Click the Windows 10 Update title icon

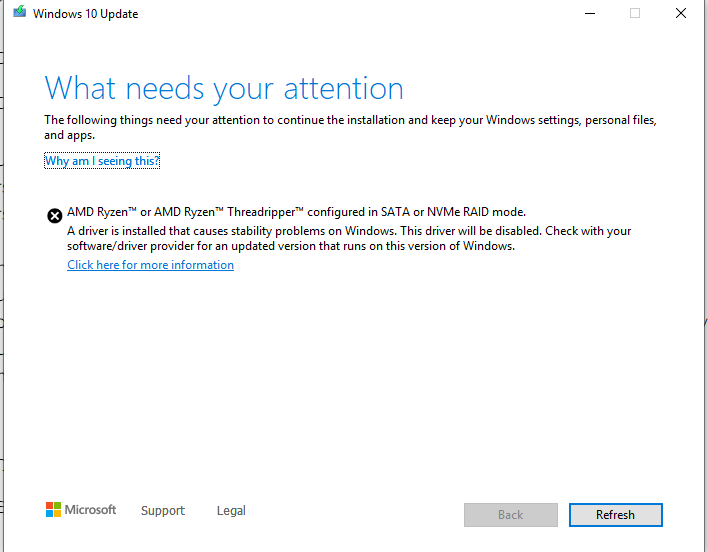click(19, 11)
